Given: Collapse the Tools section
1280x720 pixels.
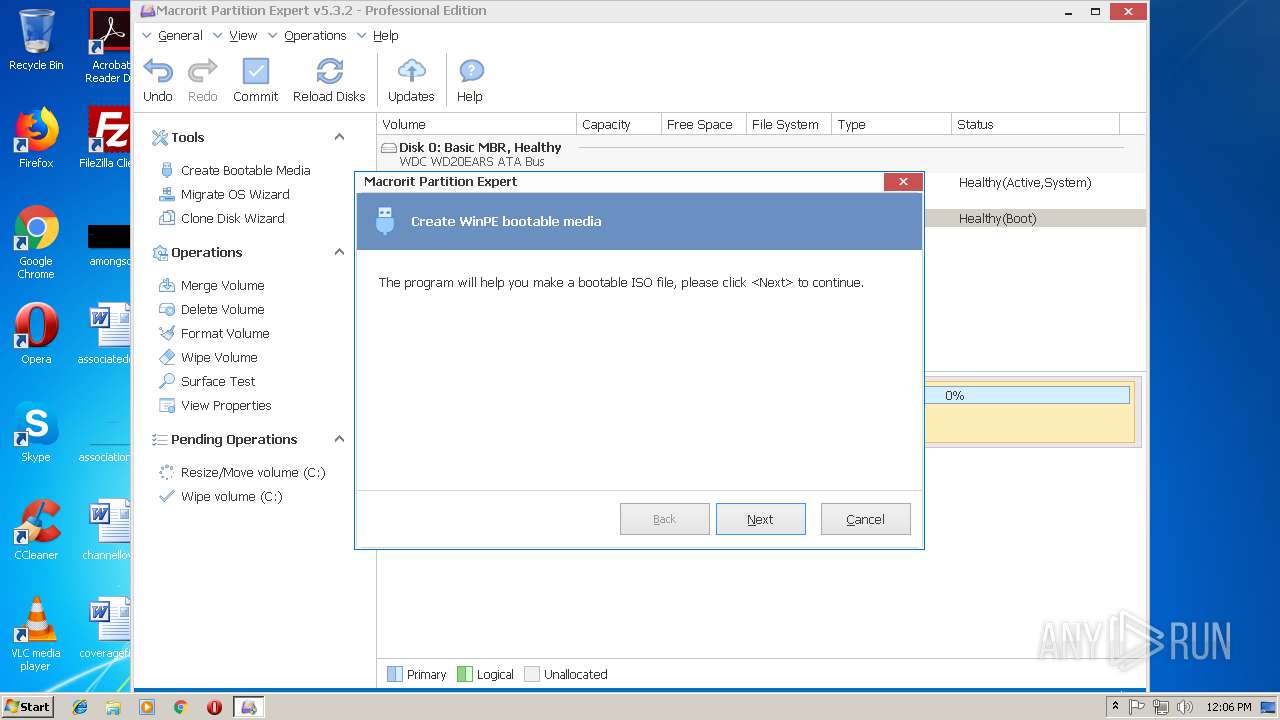Looking at the screenshot, I should tap(339, 137).
